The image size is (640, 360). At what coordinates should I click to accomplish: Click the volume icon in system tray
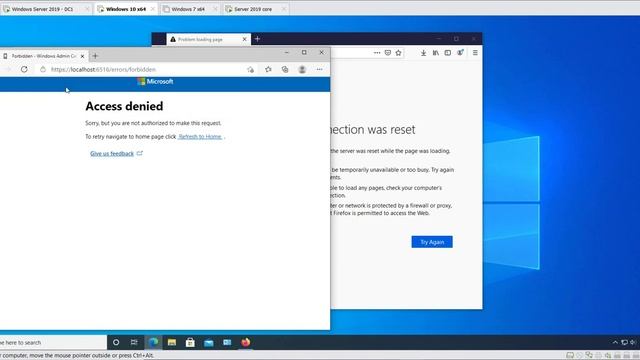point(633,342)
